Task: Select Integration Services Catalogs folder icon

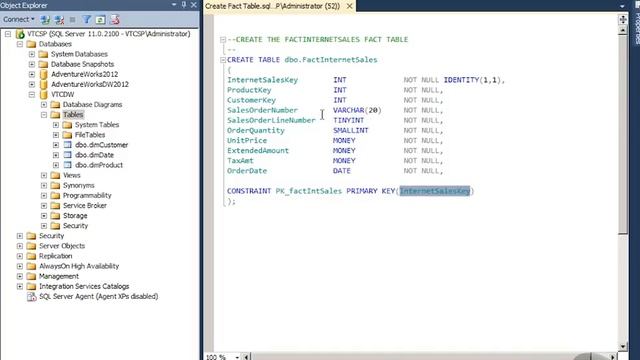Action: click(x=31, y=286)
